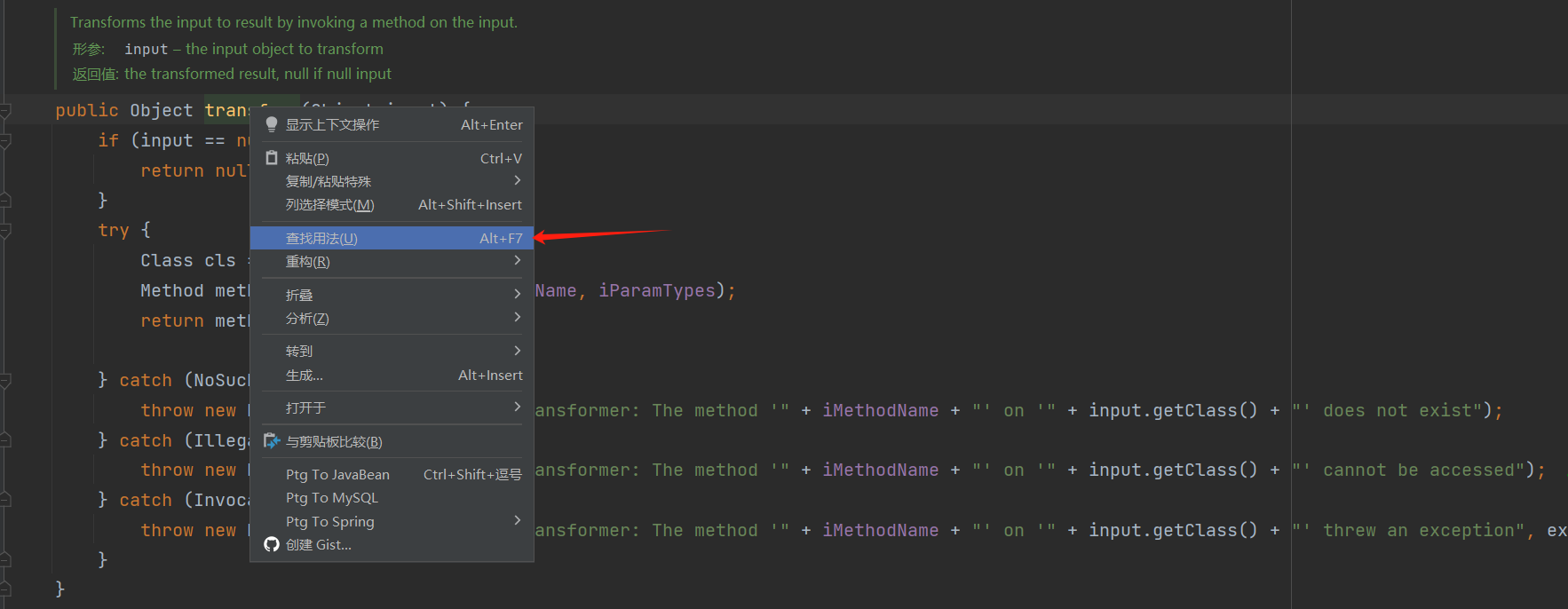The image size is (1568, 609).
Task: Toggle the fold marker on the 'catch (Invoca' line
Action: 5,501
